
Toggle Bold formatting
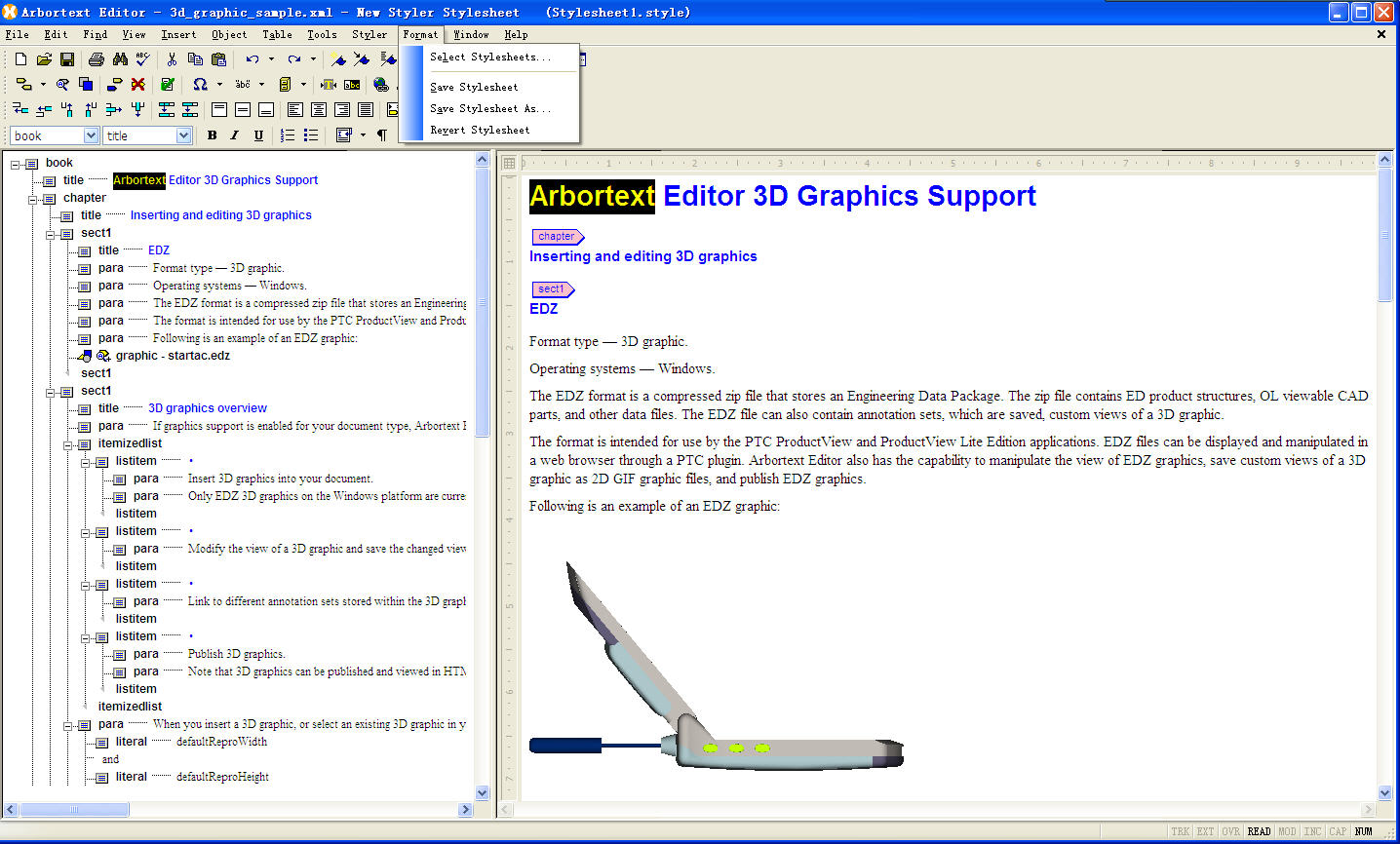click(212, 135)
